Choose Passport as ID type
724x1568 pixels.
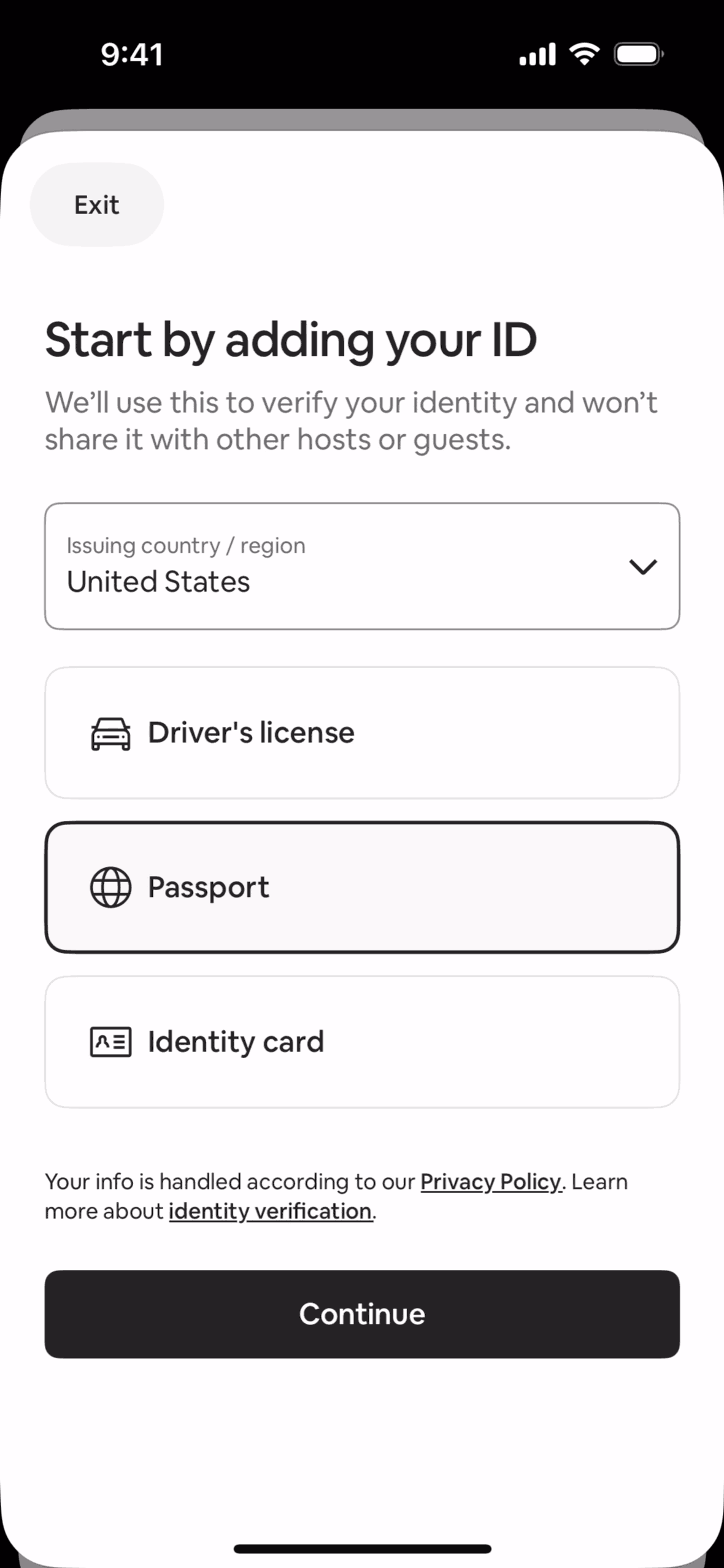tap(362, 887)
